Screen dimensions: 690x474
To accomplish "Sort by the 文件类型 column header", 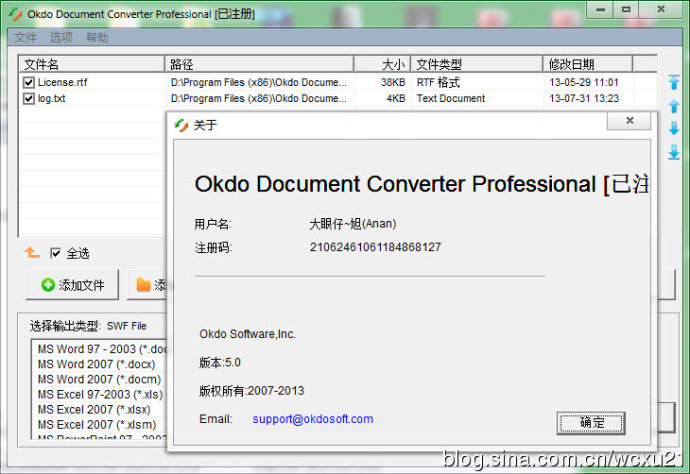I will (477, 64).
